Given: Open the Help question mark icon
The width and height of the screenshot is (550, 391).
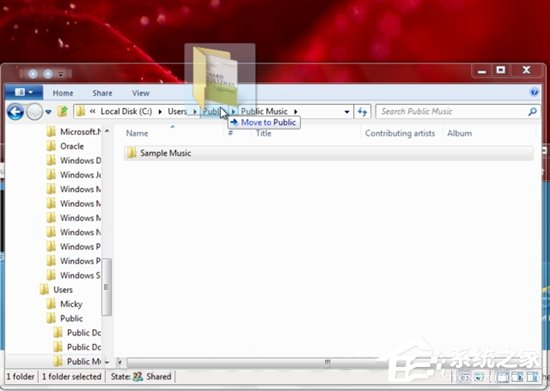Looking at the screenshot, I should 534,92.
